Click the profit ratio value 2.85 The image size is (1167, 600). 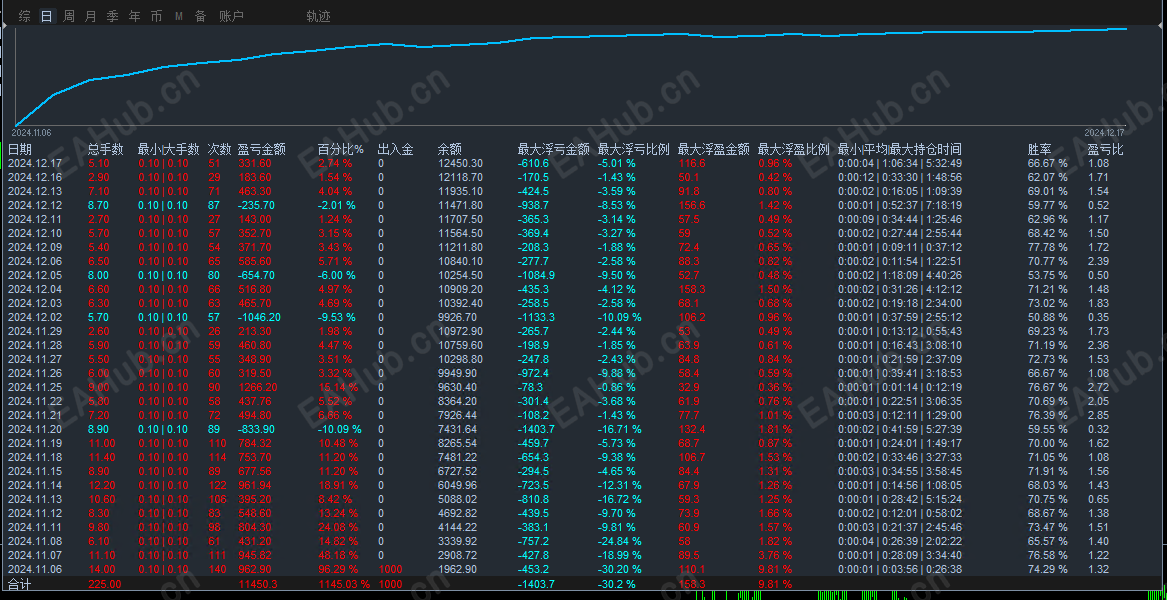(x=1099, y=415)
